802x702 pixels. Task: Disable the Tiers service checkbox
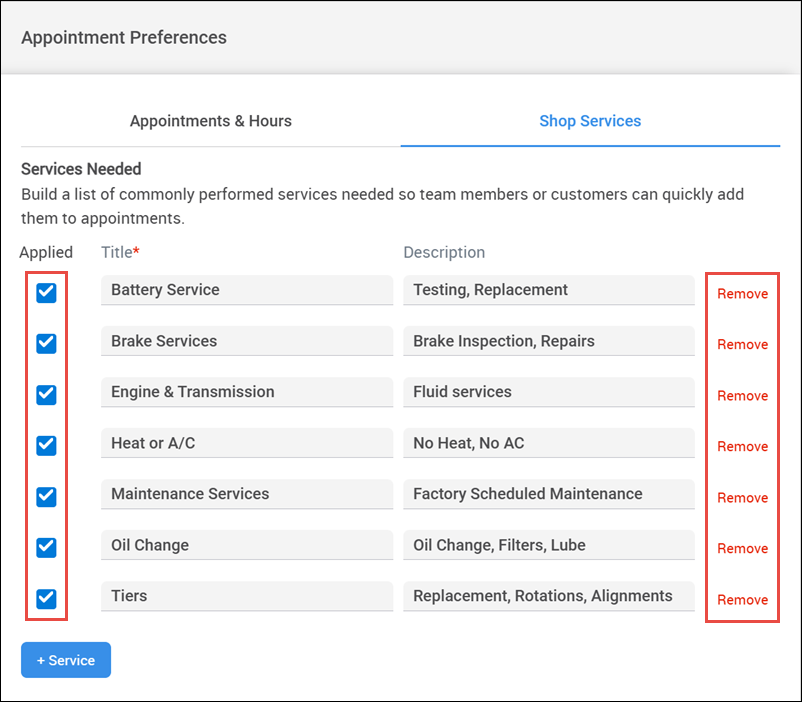46,598
